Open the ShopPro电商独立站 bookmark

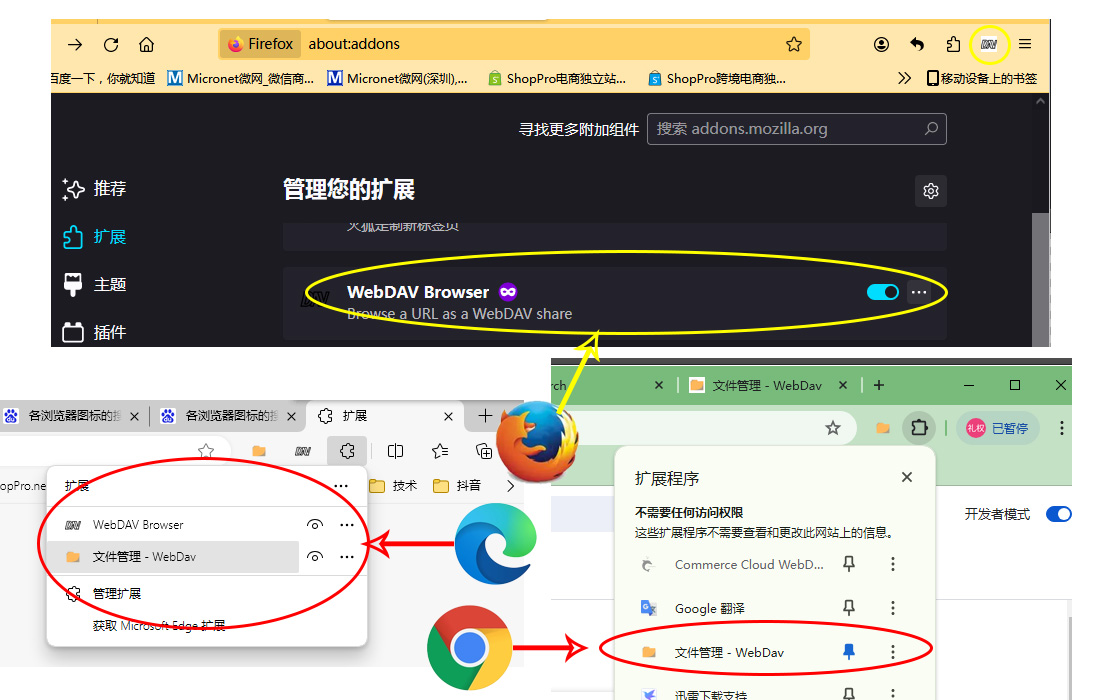click(x=557, y=79)
